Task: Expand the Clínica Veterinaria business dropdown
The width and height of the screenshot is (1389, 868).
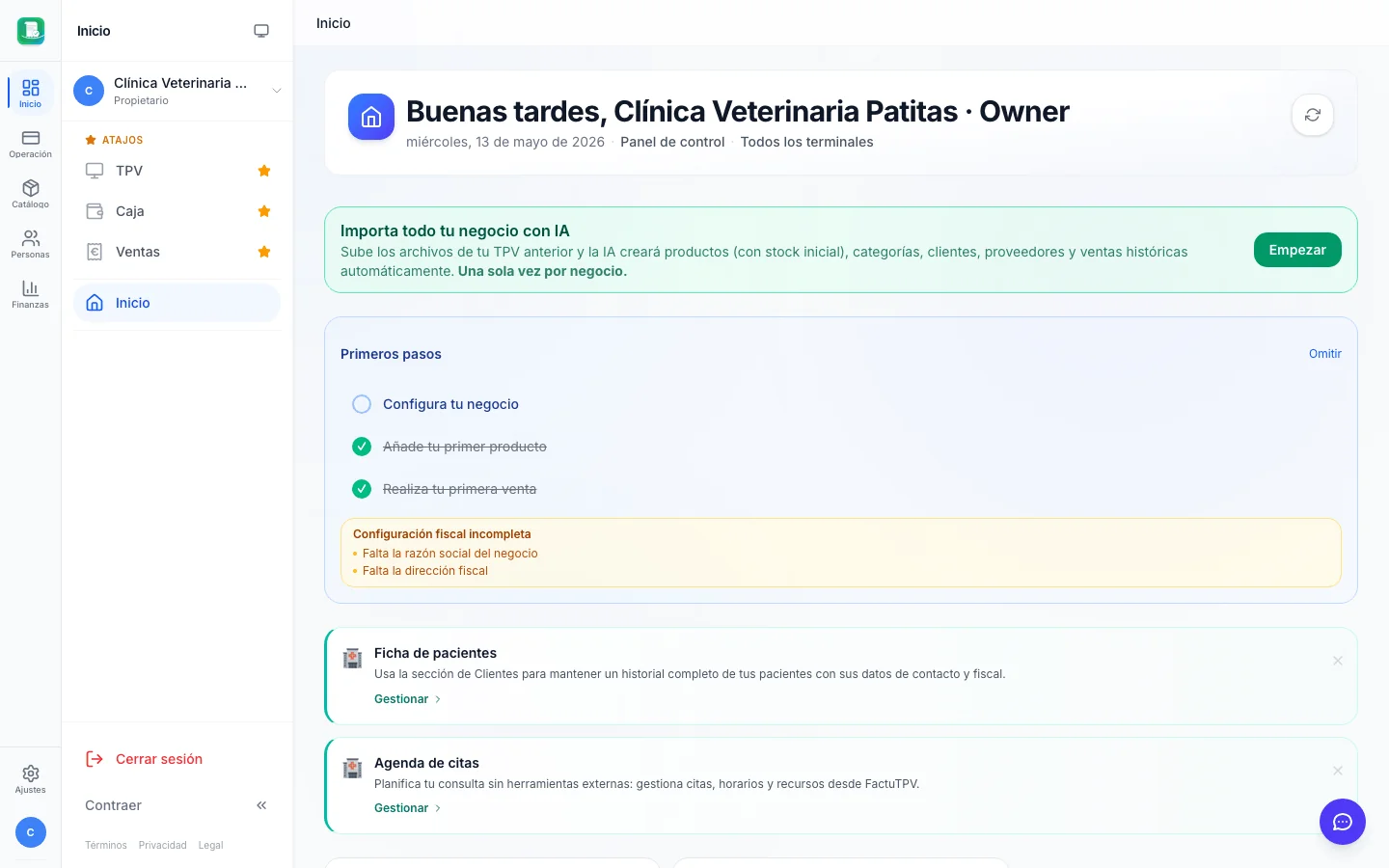Action: click(x=277, y=91)
